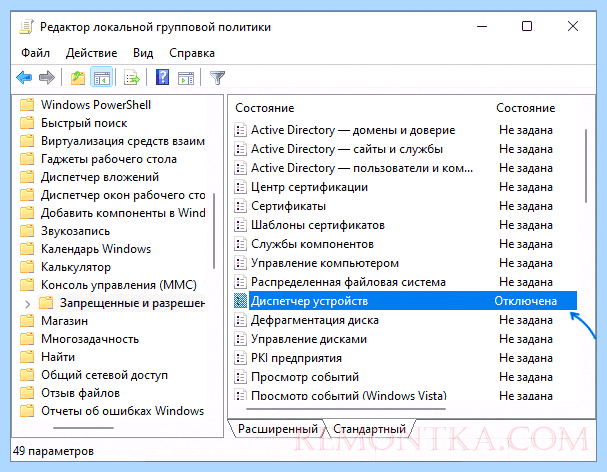This screenshot has height=472, width=607.
Task: Select Виртуализация средств взаим tree item
Action: pyautogui.click(x=123, y=141)
